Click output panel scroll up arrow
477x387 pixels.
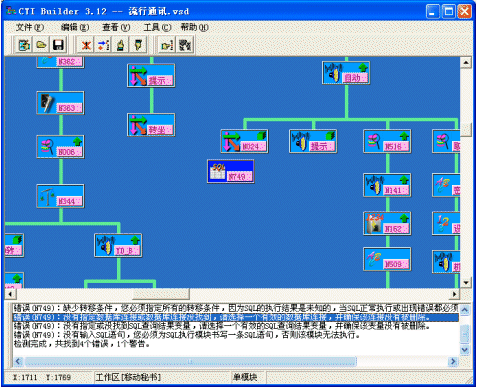pos(465,309)
